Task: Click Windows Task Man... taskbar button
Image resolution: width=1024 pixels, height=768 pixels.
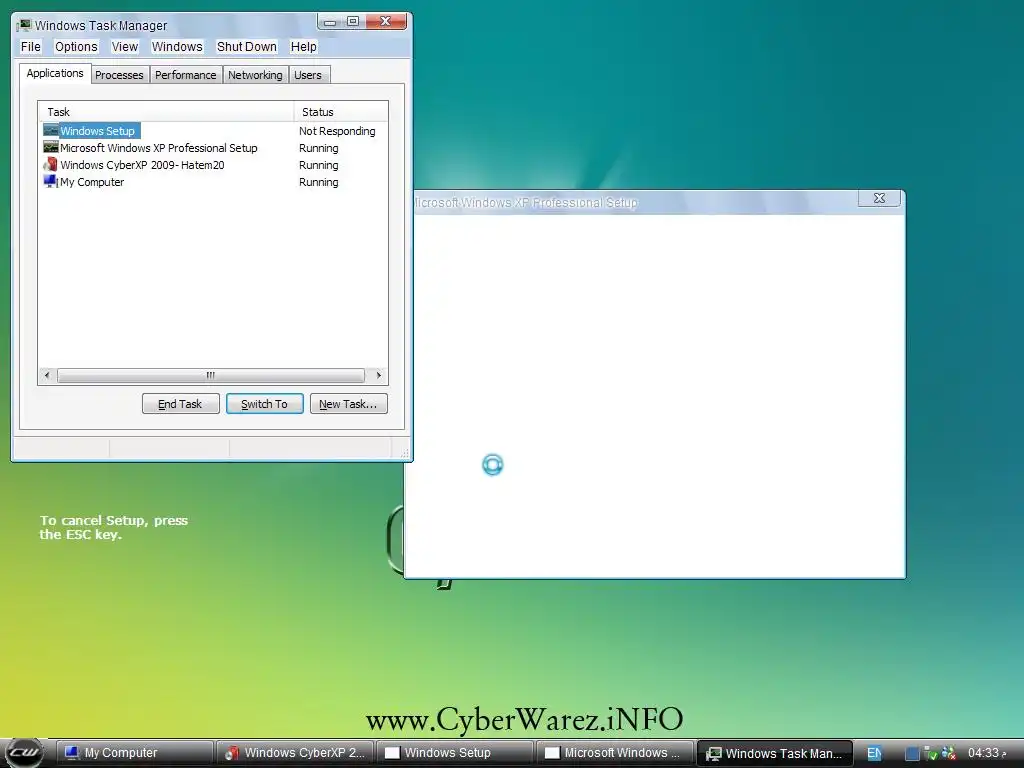Action: point(775,753)
